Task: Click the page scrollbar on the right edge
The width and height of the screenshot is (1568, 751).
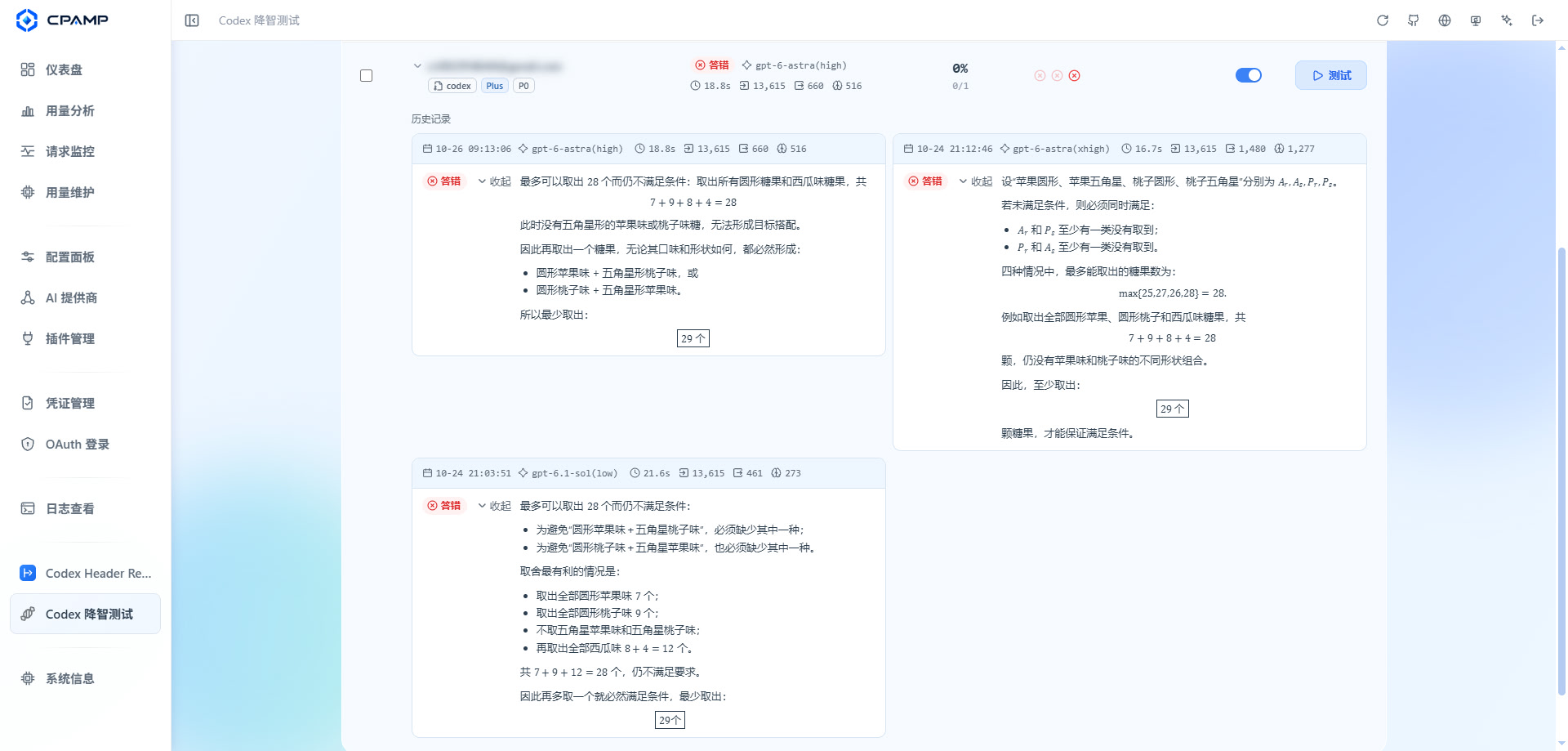Action: (x=1561, y=470)
